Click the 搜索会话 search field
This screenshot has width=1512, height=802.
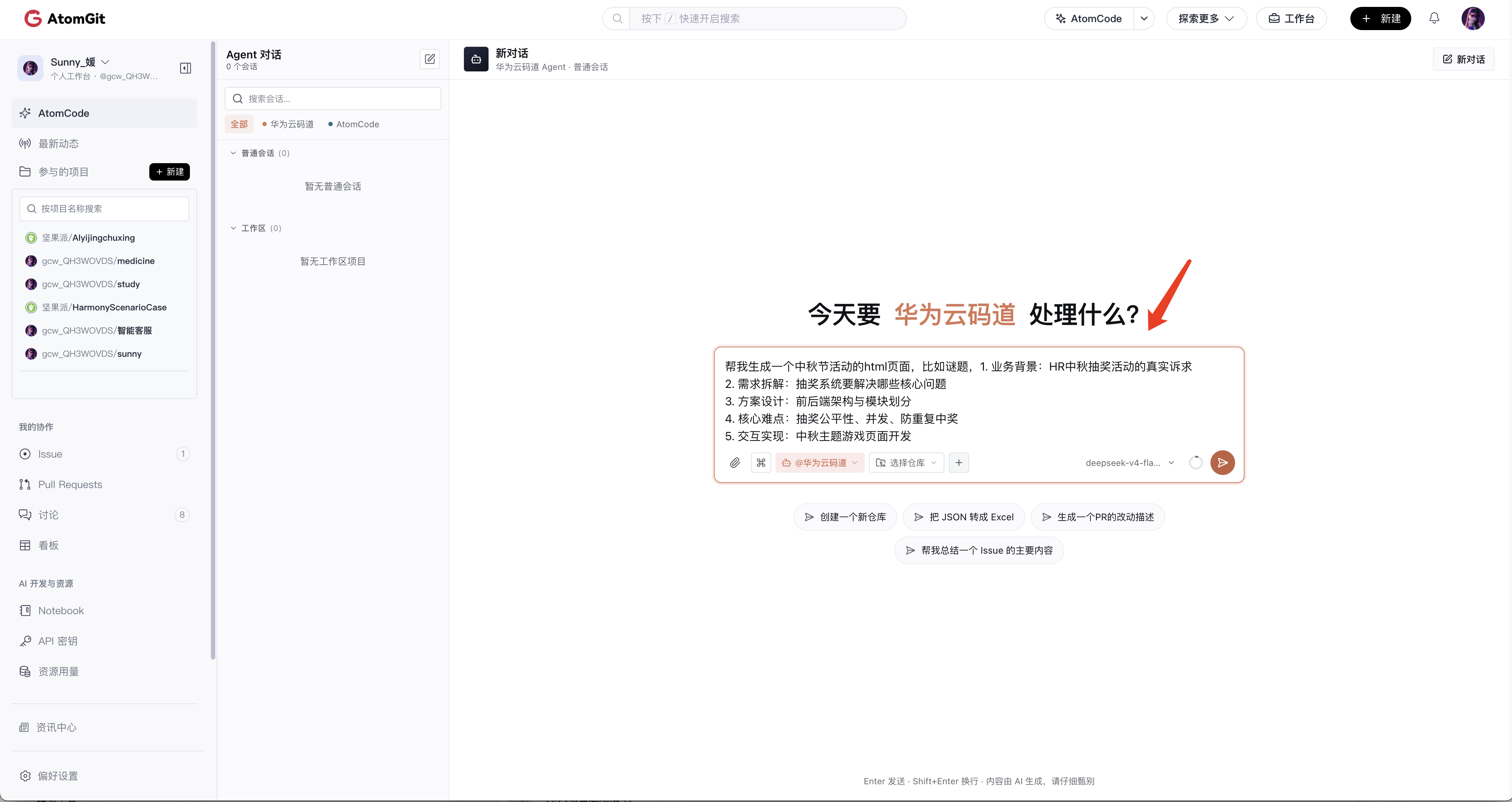[x=333, y=99]
